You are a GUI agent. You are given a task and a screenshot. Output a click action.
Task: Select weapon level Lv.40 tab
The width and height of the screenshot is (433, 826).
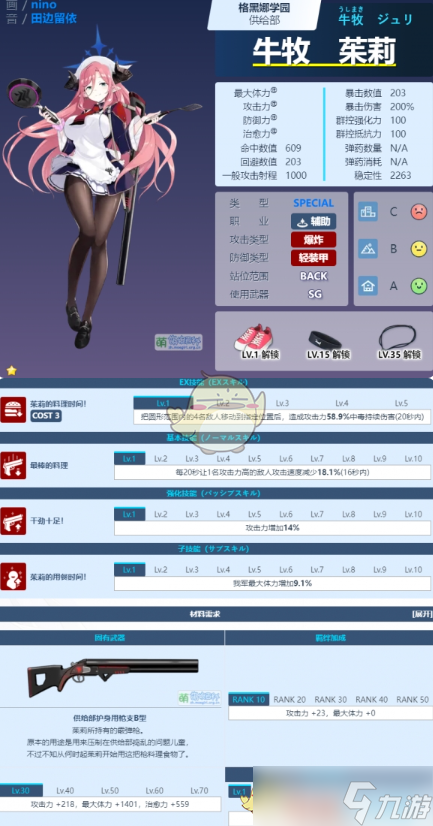pos(65,791)
